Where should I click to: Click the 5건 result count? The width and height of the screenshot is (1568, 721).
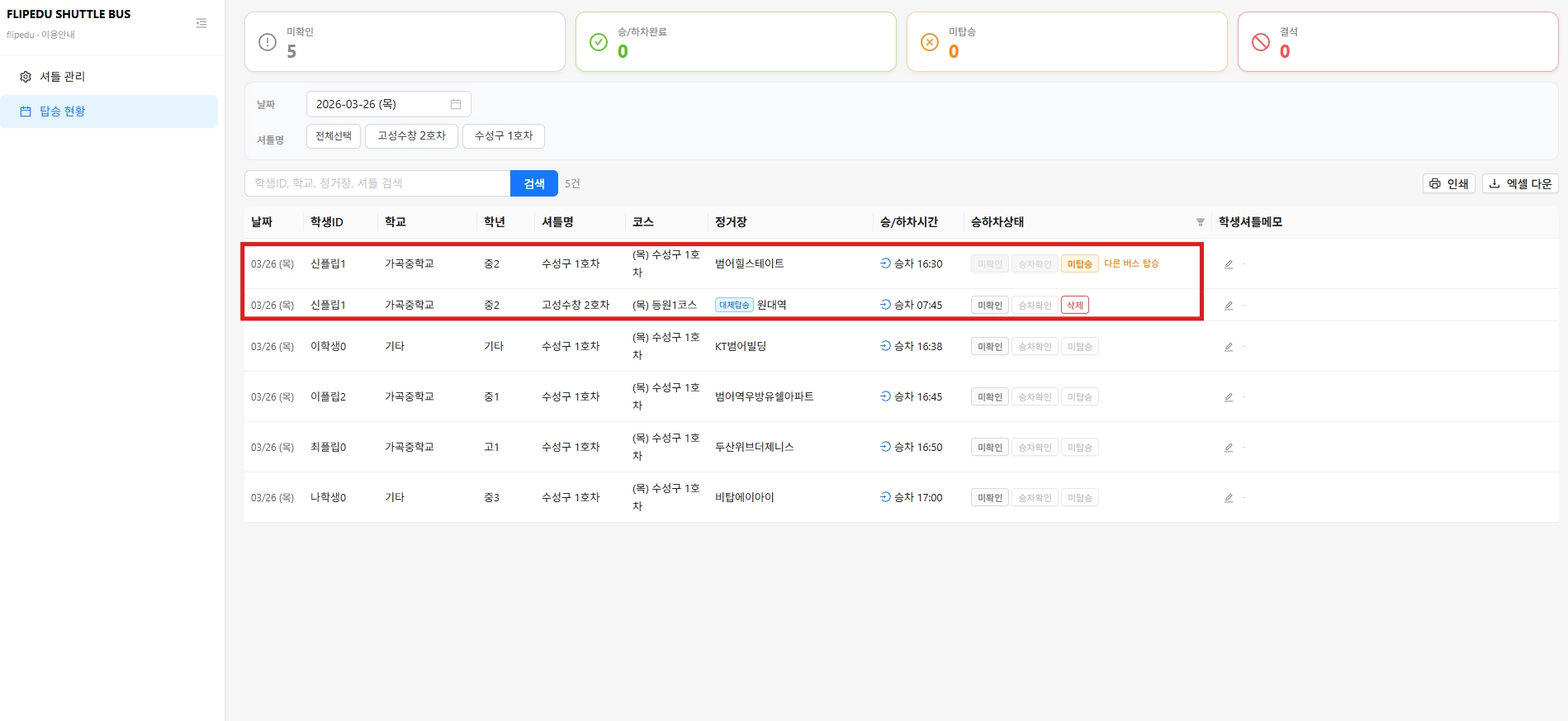click(x=572, y=183)
